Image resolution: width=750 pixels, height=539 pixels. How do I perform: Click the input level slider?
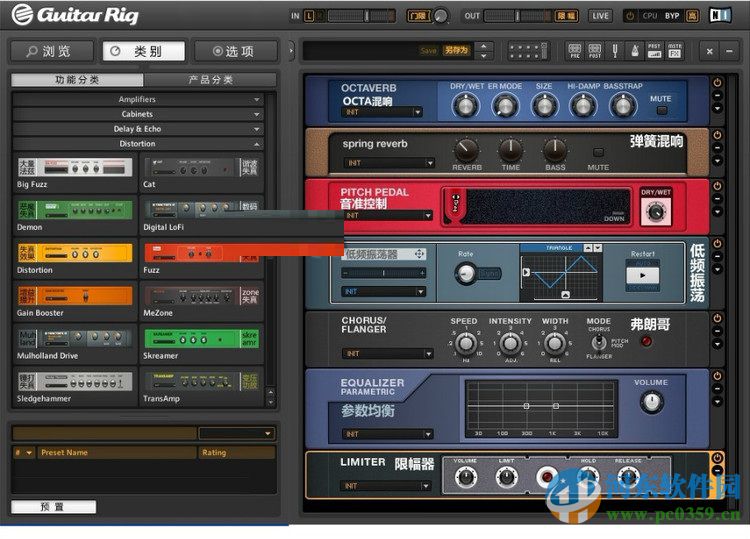(x=361, y=16)
